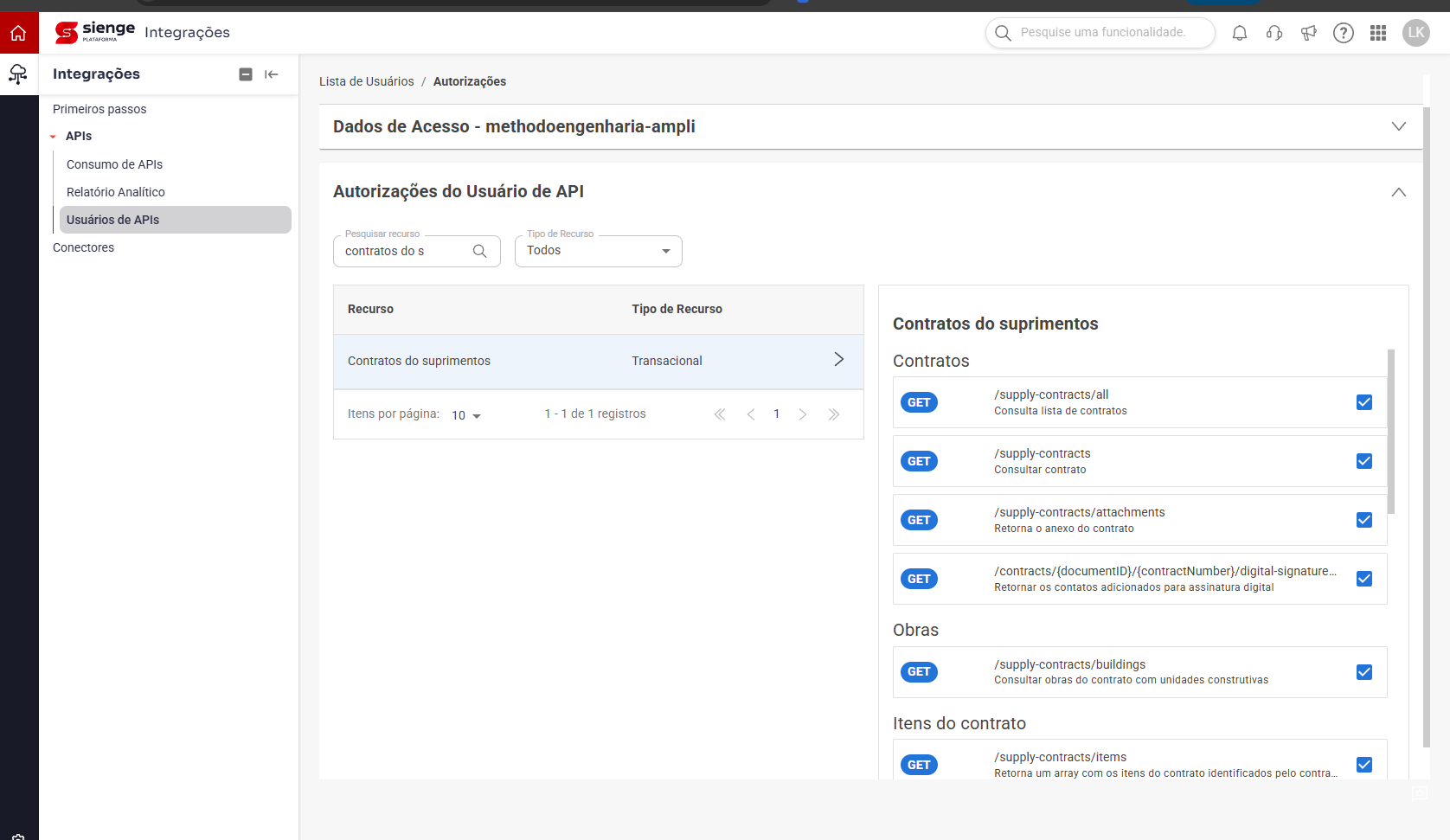Go to the first page of results
Viewport: 1450px width, 840px height.
point(720,414)
